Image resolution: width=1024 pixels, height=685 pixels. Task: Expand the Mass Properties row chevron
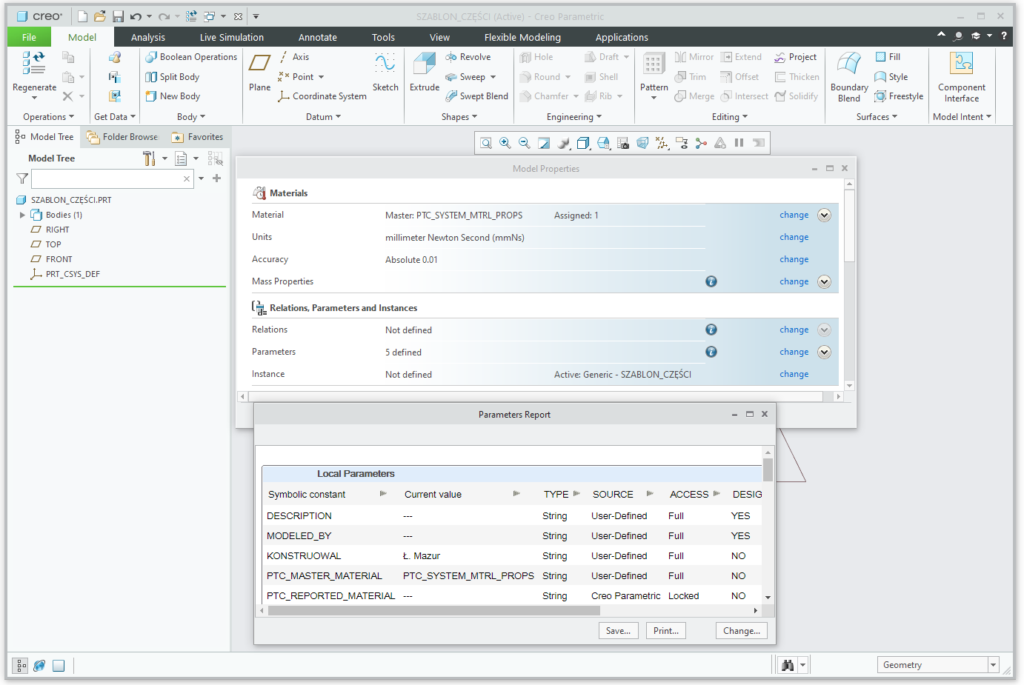[x=824, y=281]
